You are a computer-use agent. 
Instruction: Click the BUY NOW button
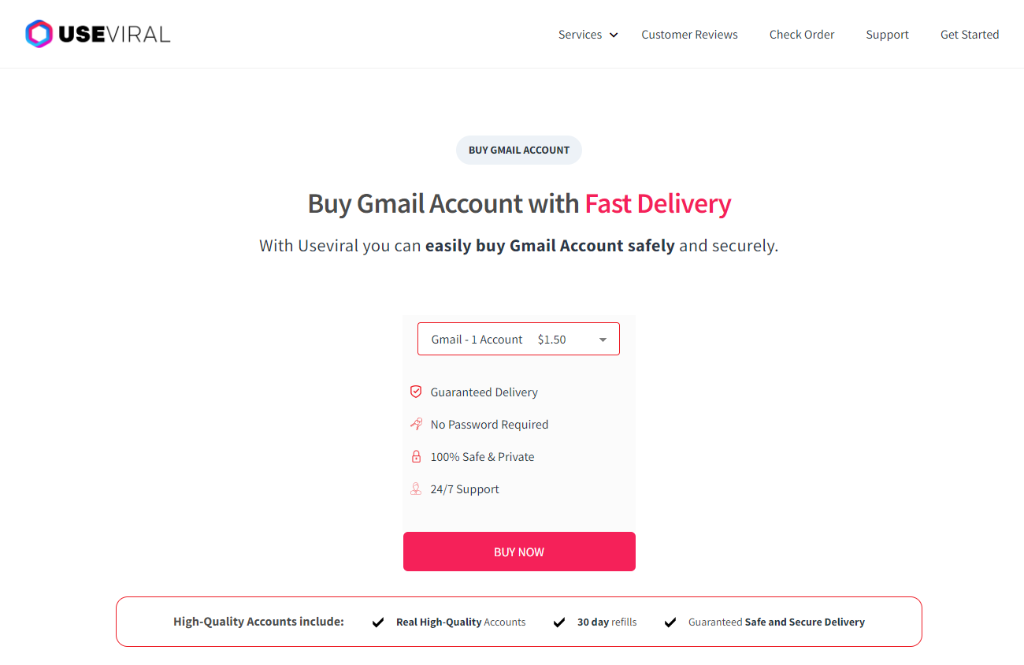pos(519,551)
